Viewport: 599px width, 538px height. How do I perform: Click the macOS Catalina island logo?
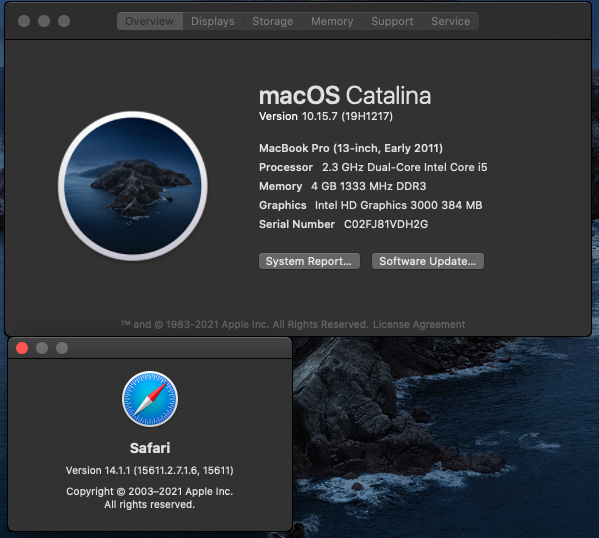pyautogui.click(x=133, y=186)
